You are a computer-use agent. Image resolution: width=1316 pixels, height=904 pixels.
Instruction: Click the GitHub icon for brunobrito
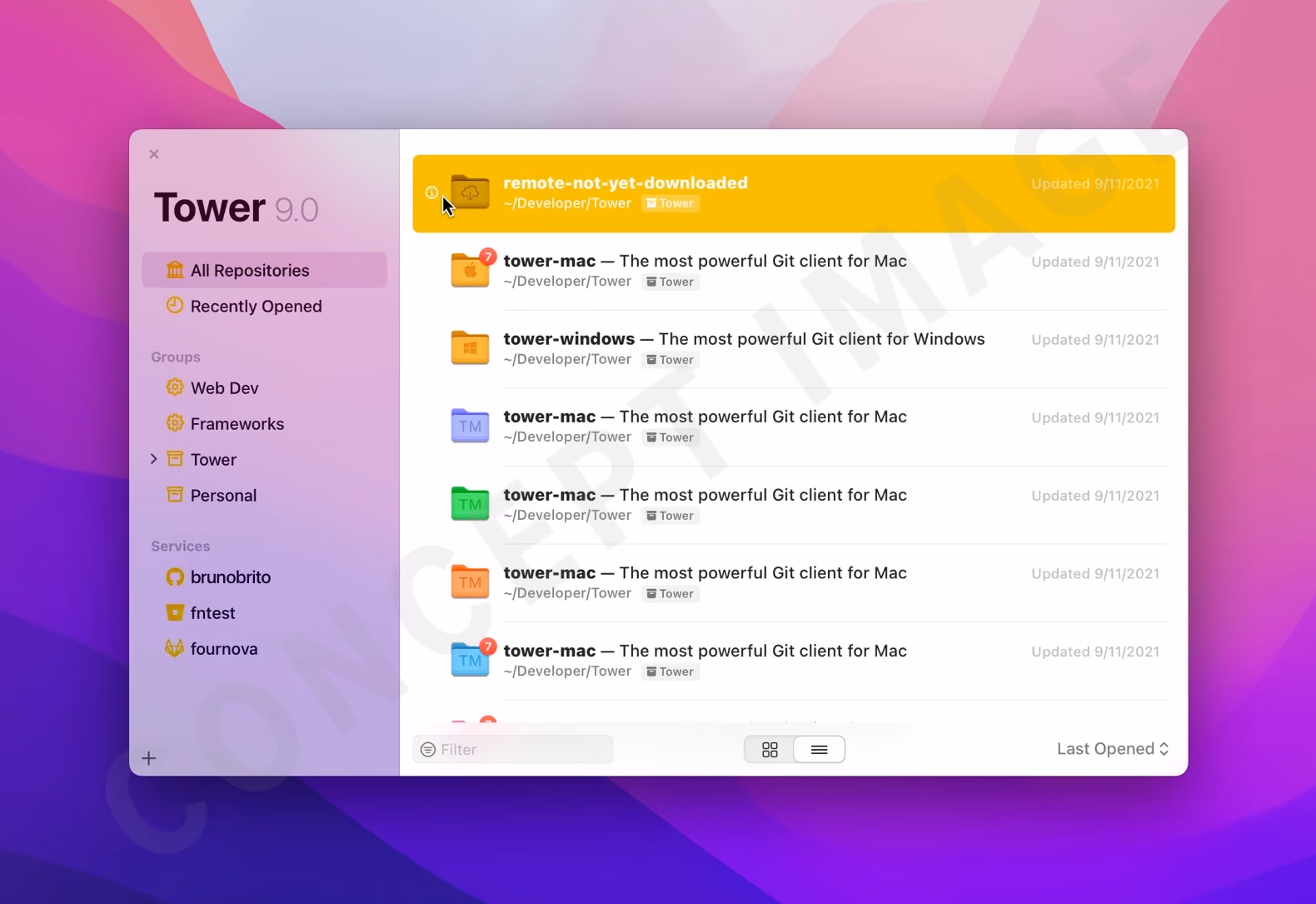(x=175, y=577)
